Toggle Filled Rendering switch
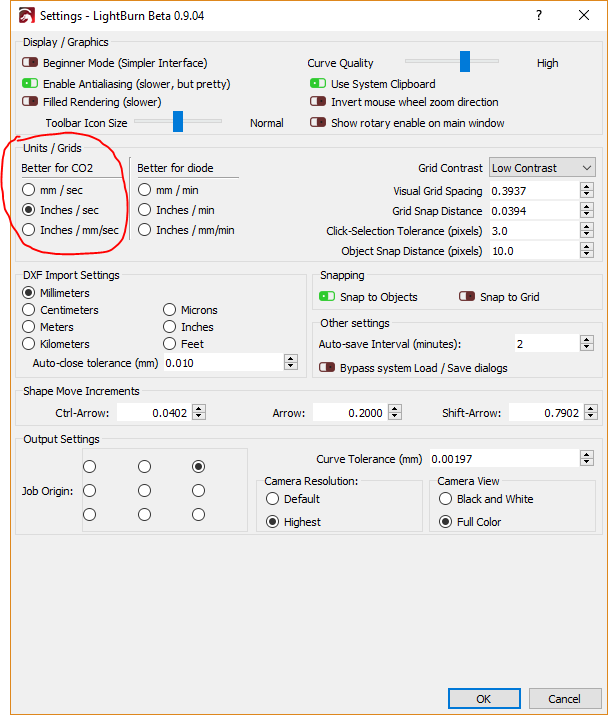This screenshot has width=608, height=715. tap(30, 101)
